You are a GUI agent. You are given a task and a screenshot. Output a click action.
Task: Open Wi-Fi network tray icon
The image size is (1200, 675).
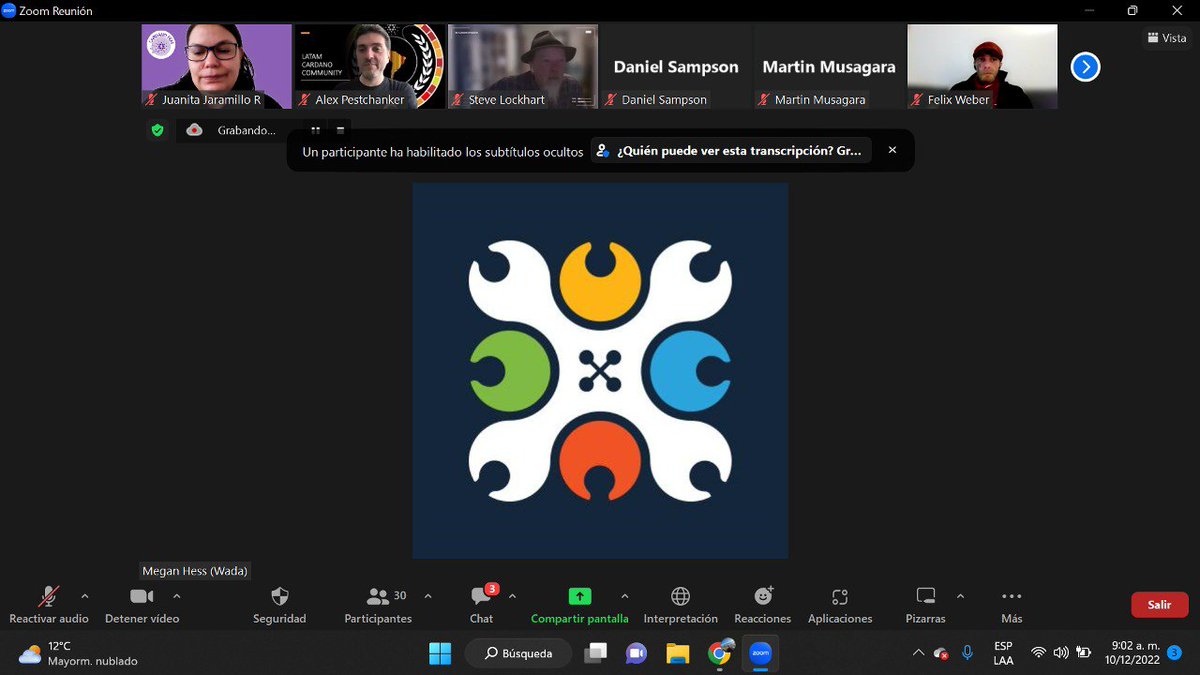pos(1038,653)
